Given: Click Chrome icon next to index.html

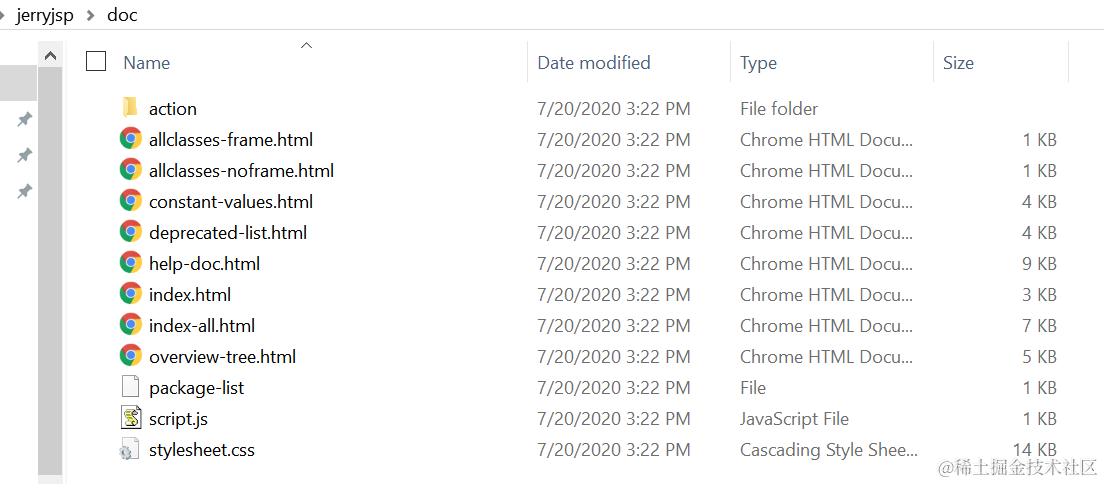Looking at the screenshot, I should [x=130, y=294].
